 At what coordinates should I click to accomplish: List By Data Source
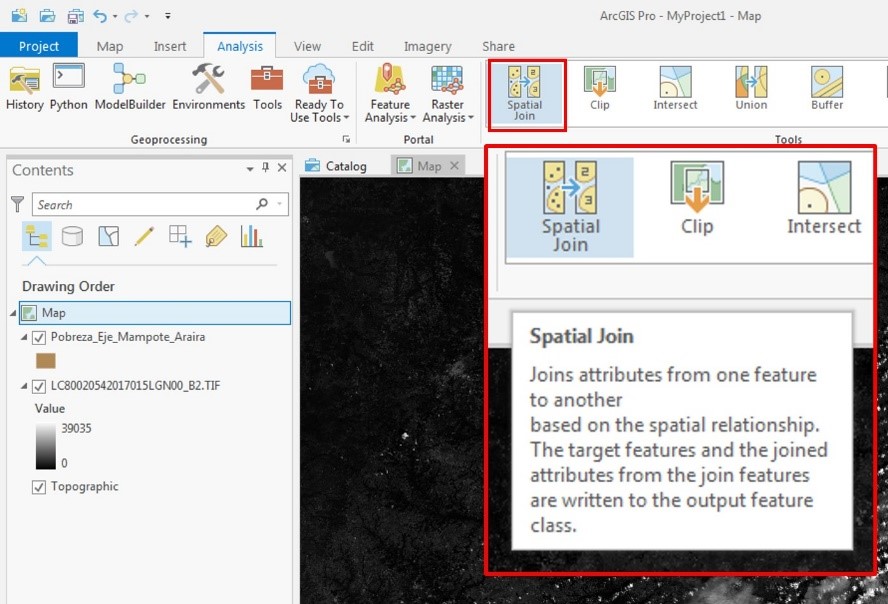click(x=72, y=237)
